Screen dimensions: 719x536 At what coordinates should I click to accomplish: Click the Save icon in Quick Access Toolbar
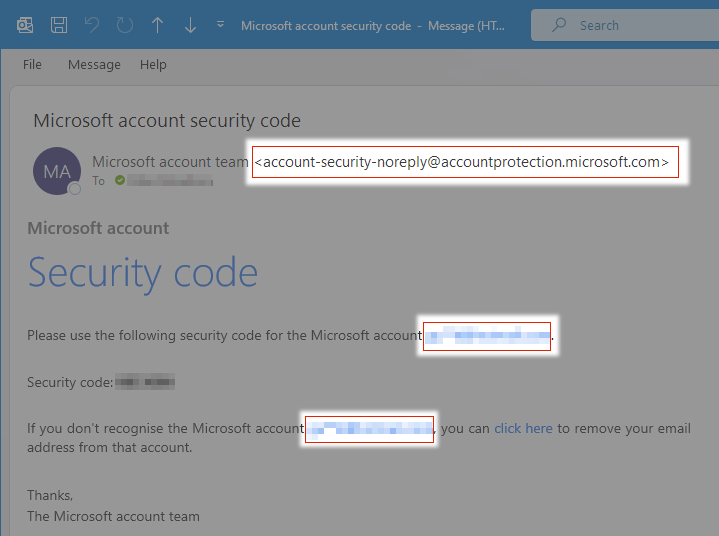pos(59,25)
